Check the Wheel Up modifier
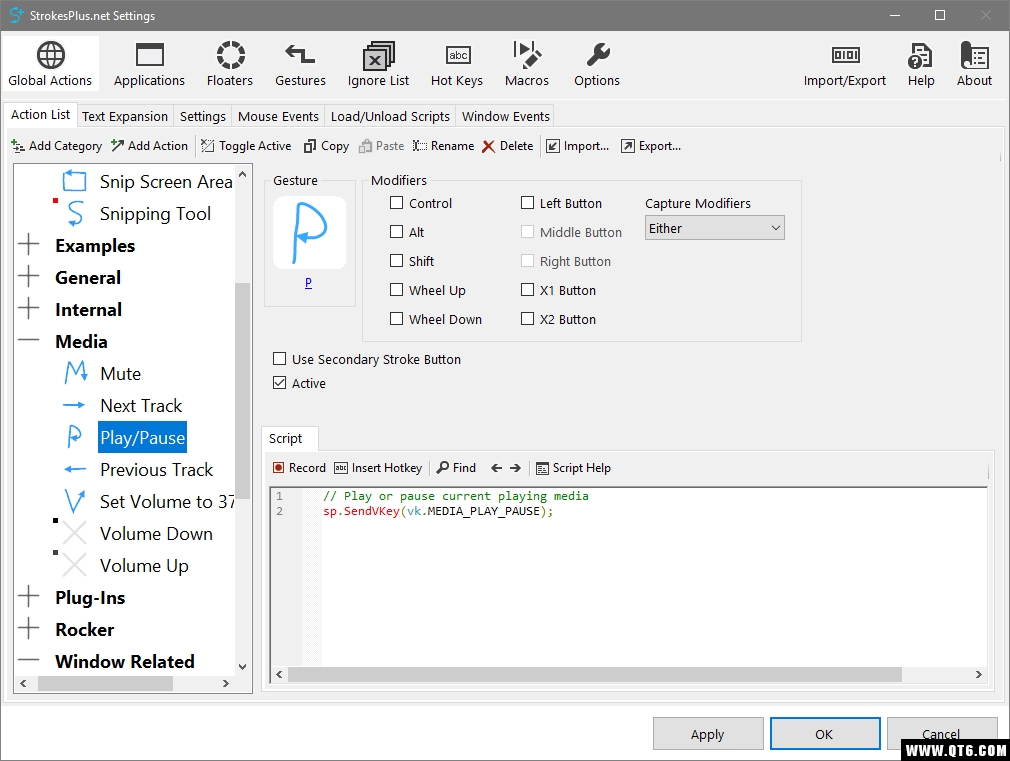This screenshot has height=761, width=1010. tap(397, 290)
